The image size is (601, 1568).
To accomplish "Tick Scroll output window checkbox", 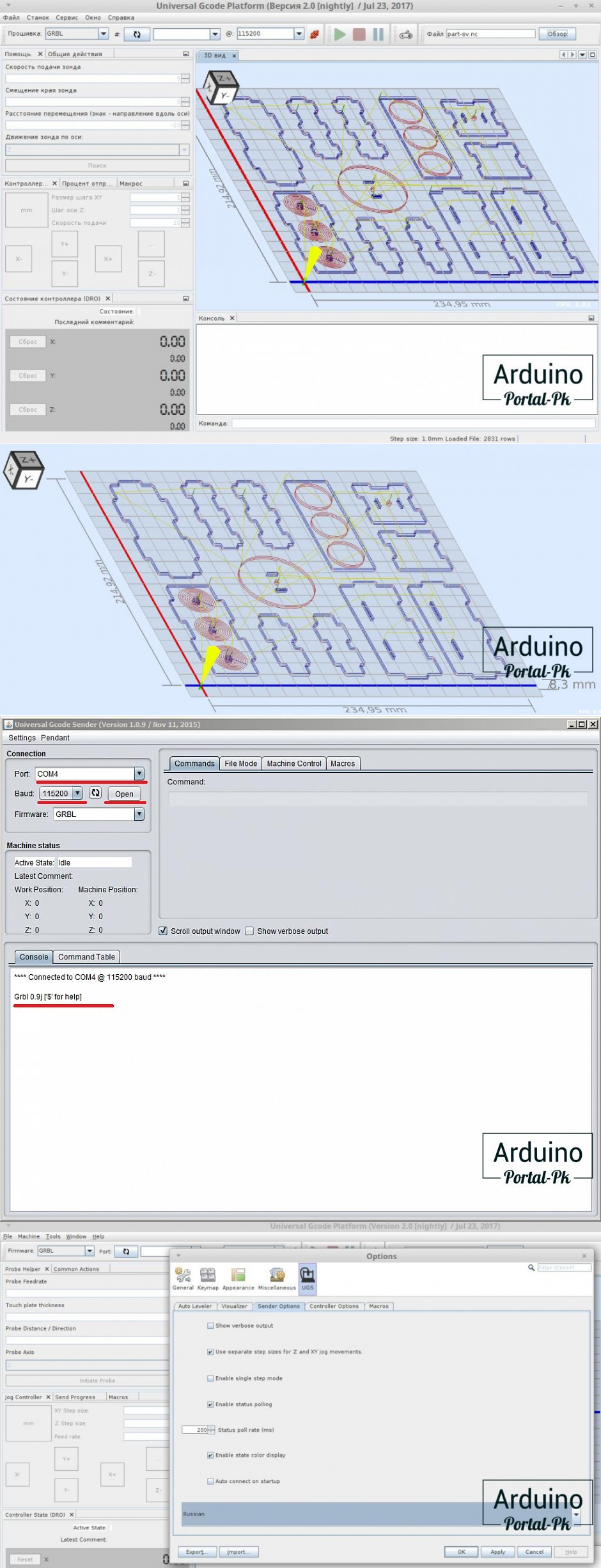I will [x=163, y=931].
